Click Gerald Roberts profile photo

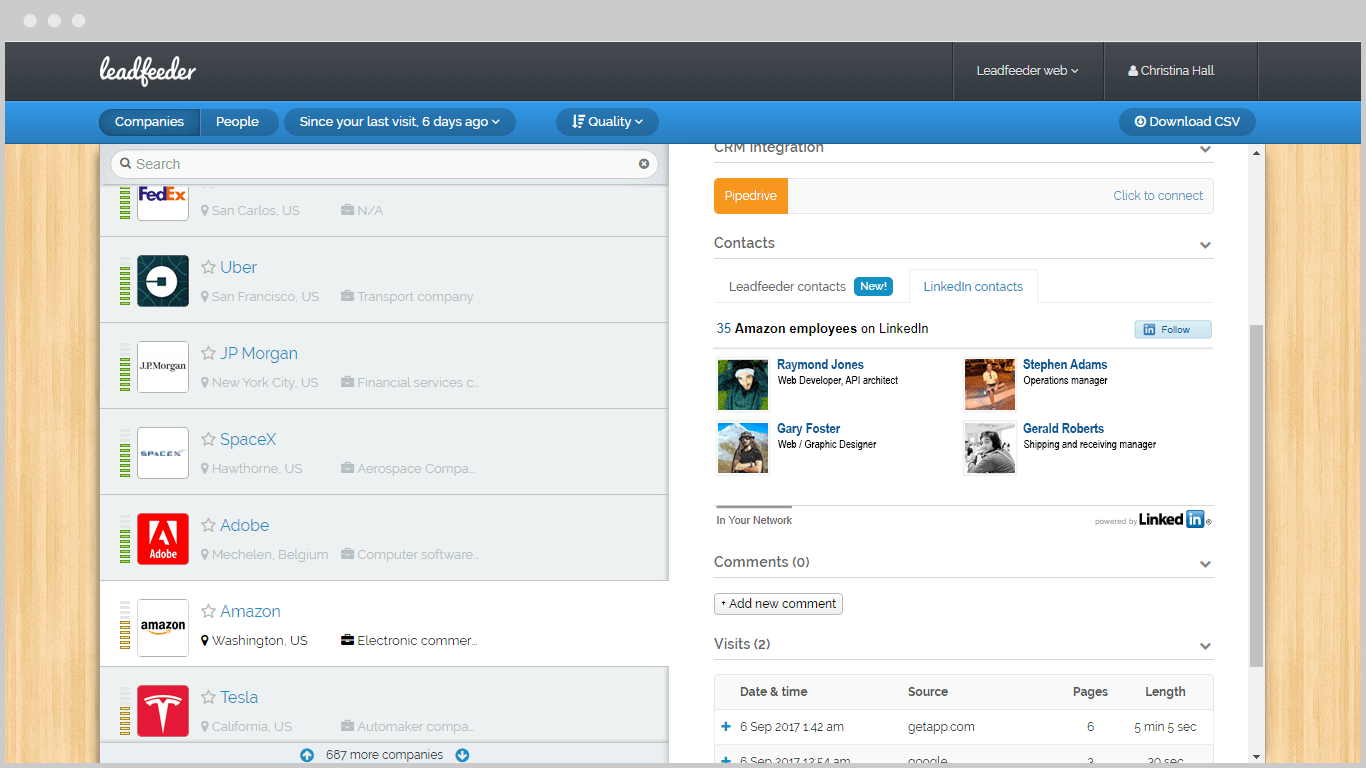pos(990,448)
